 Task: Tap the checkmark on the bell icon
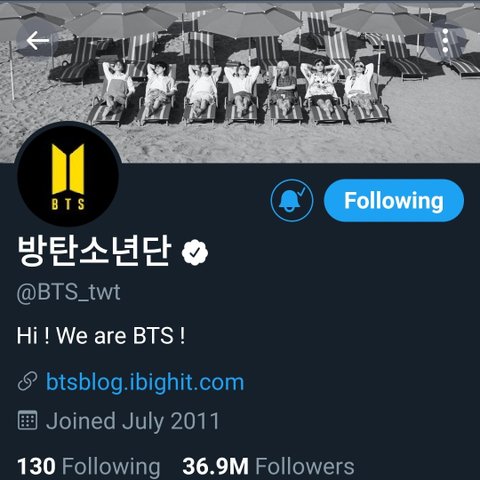[302, 191]
